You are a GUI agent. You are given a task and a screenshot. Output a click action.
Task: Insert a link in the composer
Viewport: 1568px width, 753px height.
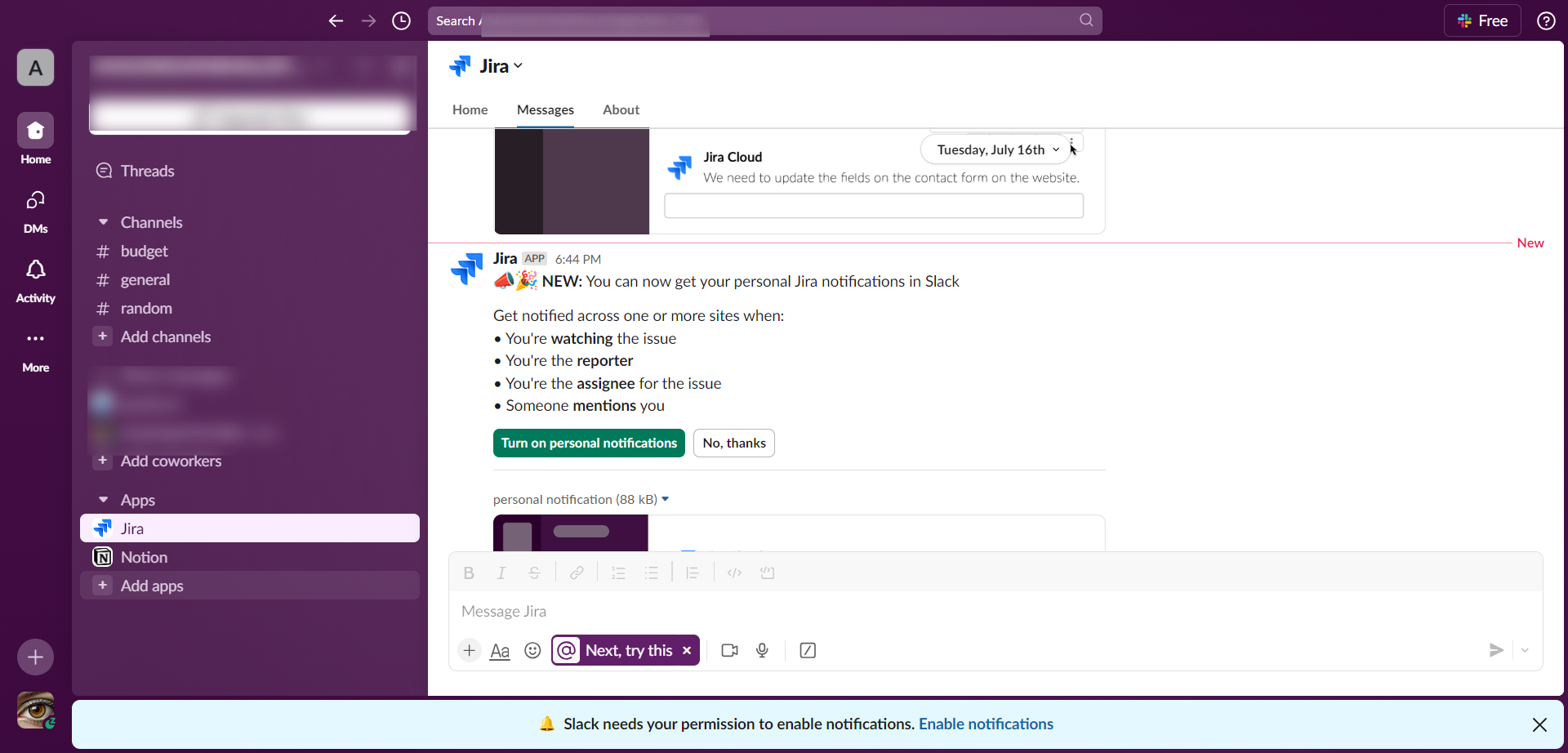577,573
